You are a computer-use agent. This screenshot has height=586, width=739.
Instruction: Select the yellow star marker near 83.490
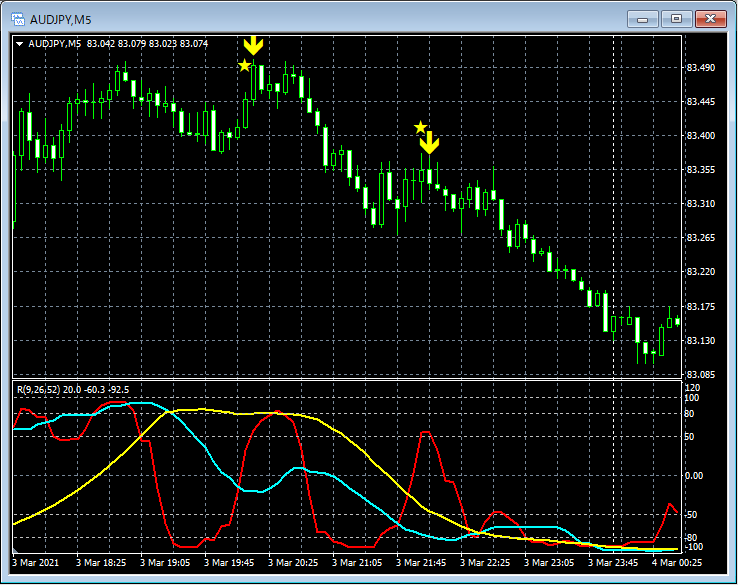pos(244,66)
